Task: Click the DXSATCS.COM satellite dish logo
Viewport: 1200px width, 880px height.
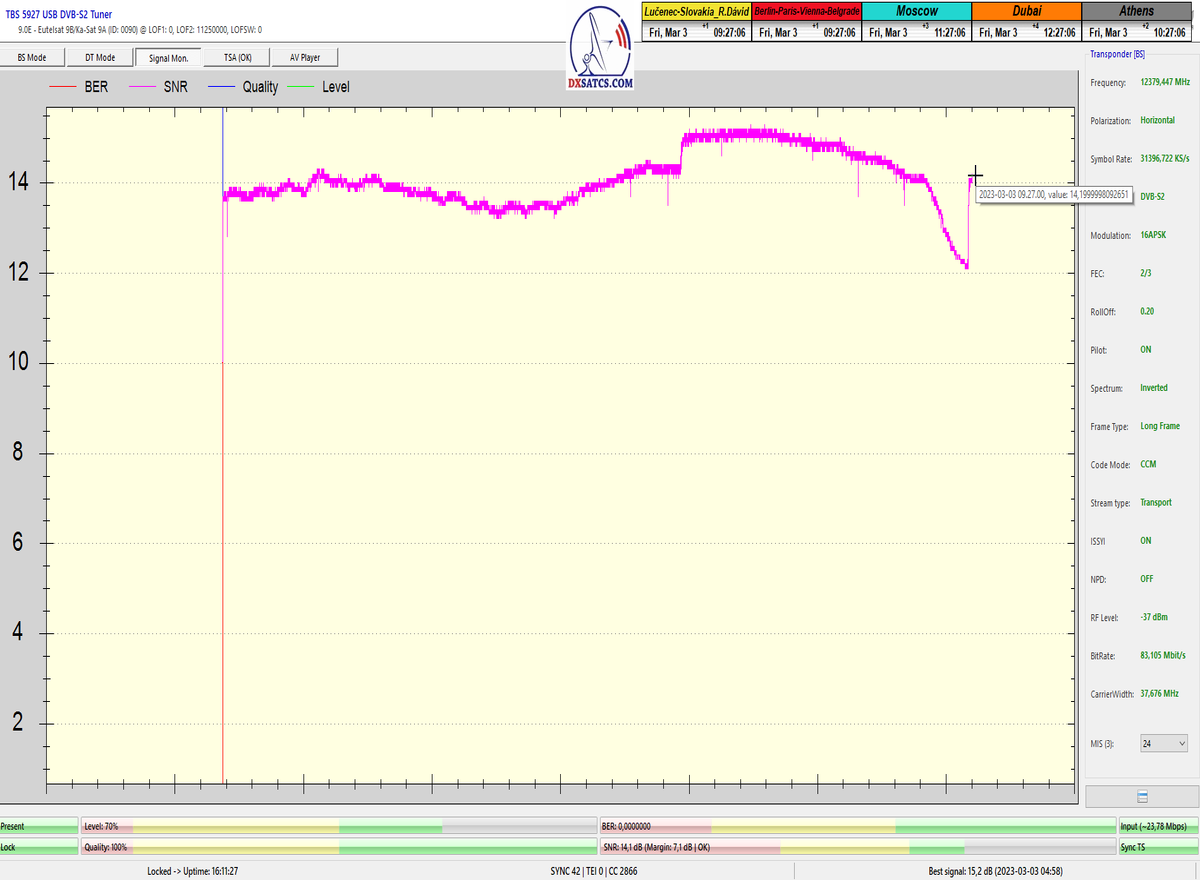Action: pos(600,50)
